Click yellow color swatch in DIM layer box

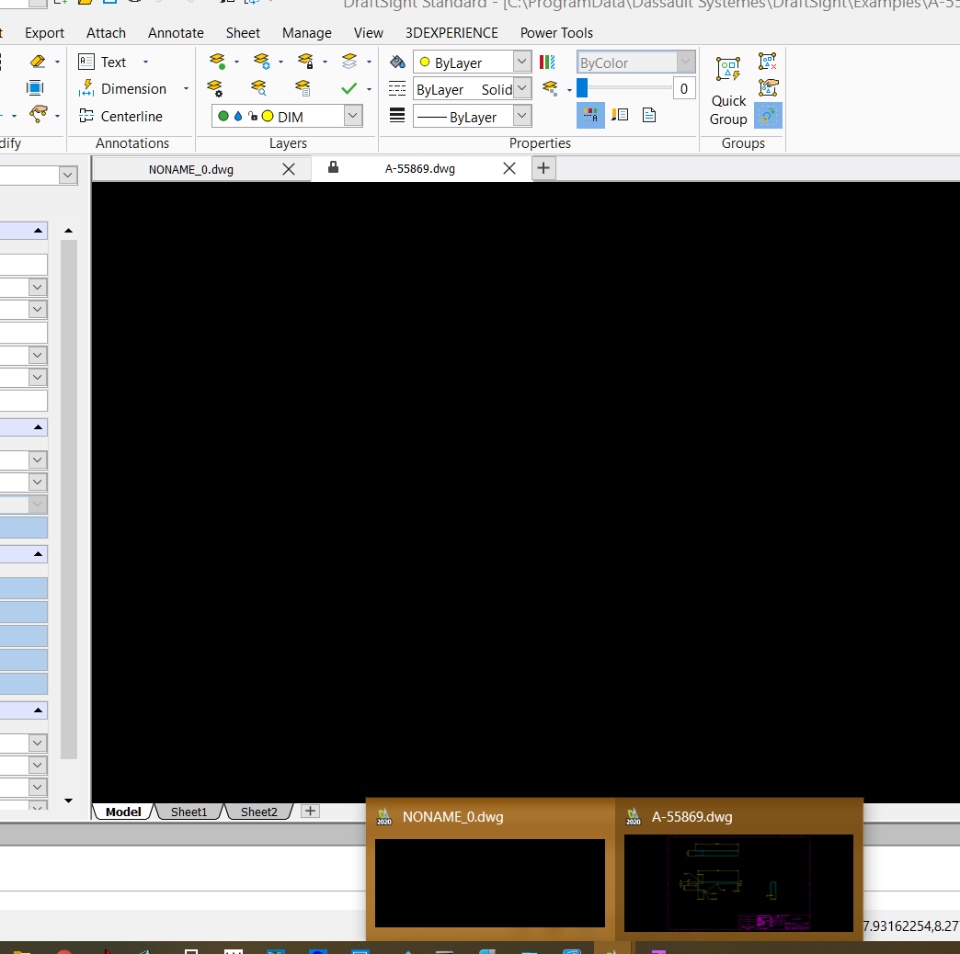tap(268, 116)
